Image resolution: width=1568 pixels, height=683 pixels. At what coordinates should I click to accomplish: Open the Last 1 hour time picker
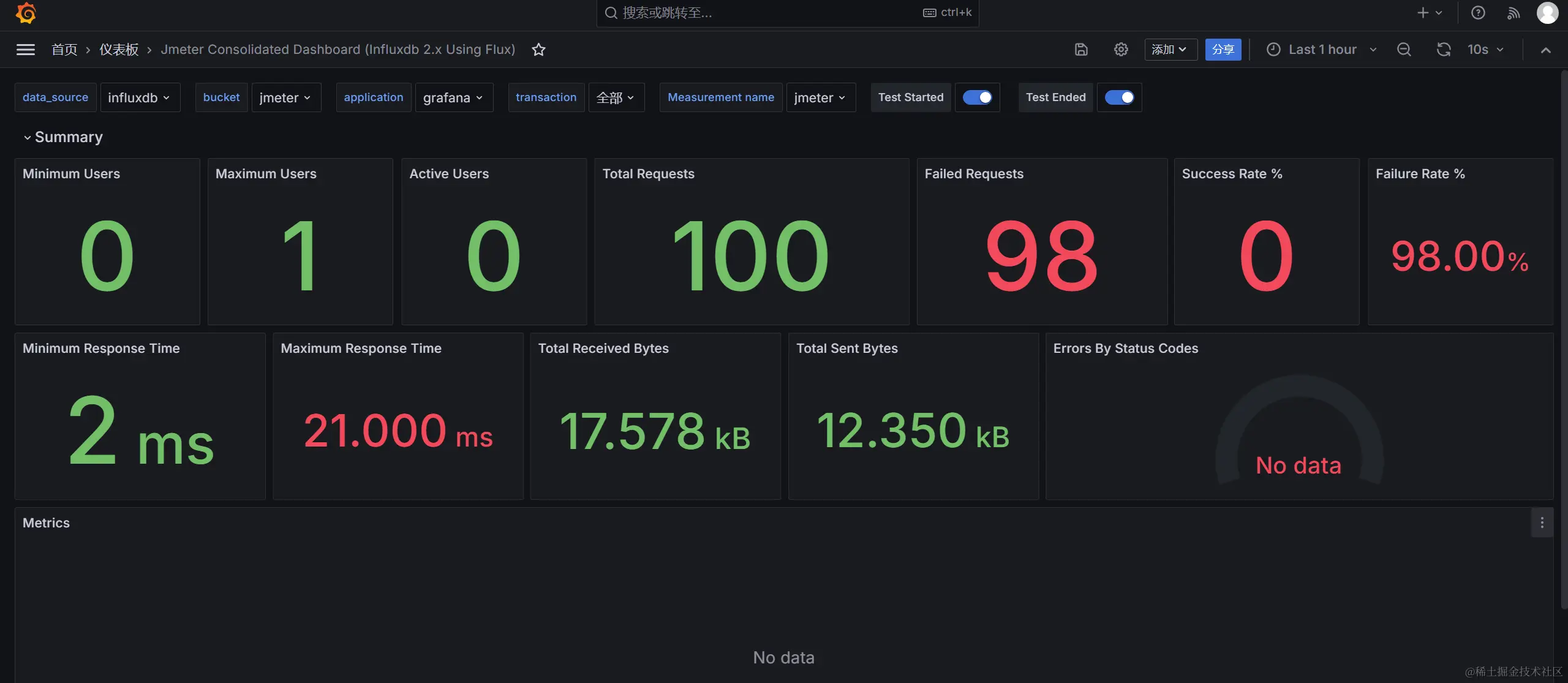coord(1322,50)
